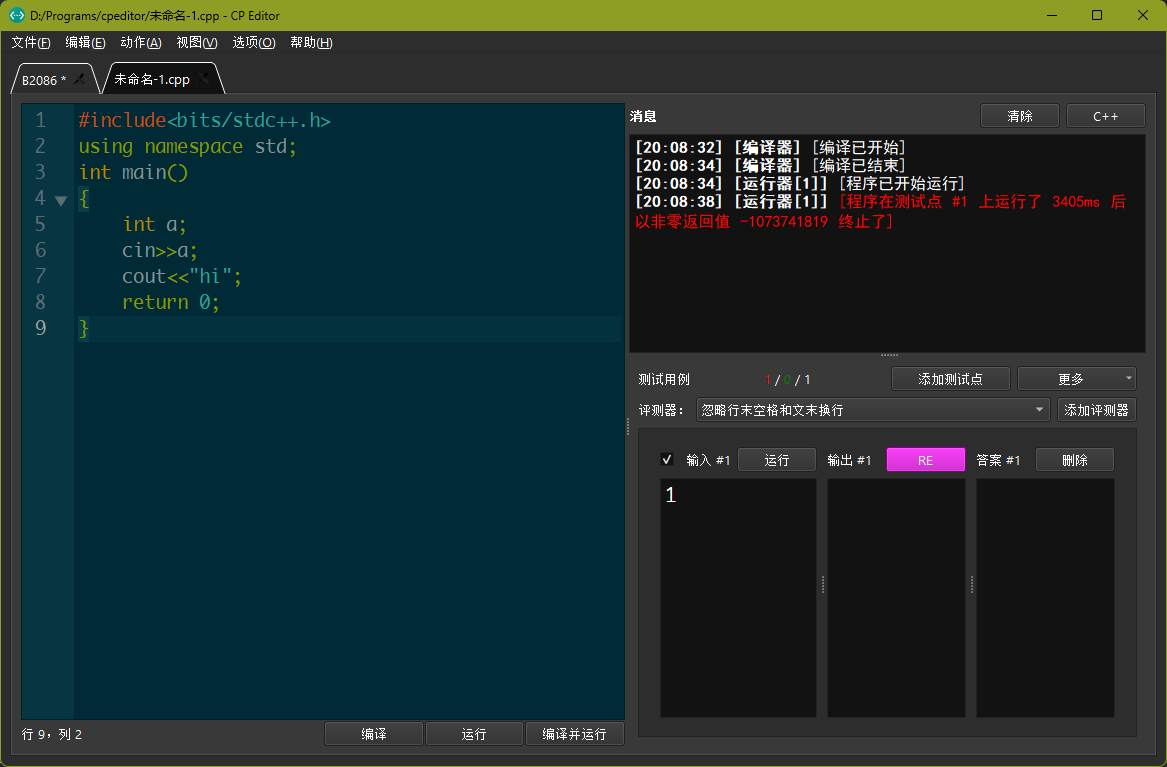Click the 添加评测器 button
The width and height of the screenshot is (1167, 767).
pyautogui.click(x=1096, y=410)
